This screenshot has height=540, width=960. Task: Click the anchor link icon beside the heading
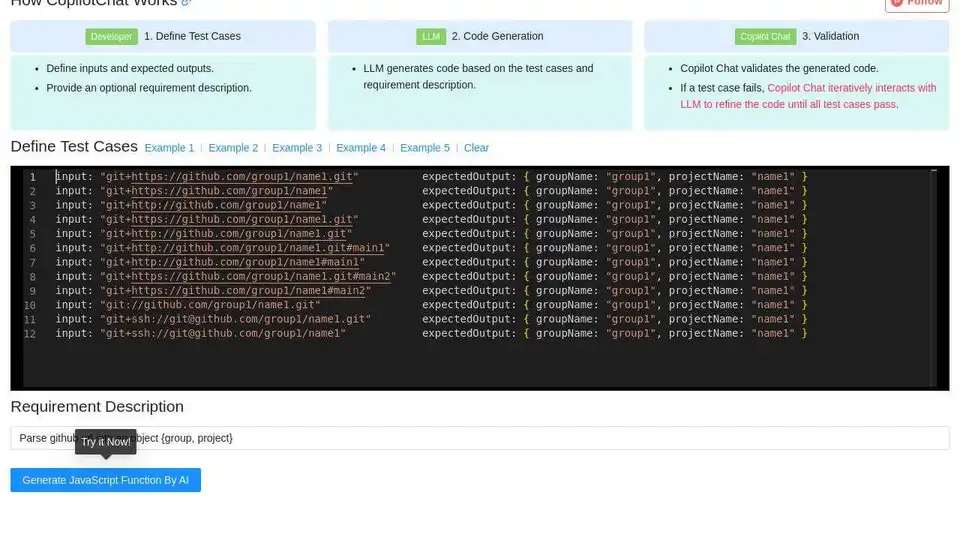coord(186,3)
